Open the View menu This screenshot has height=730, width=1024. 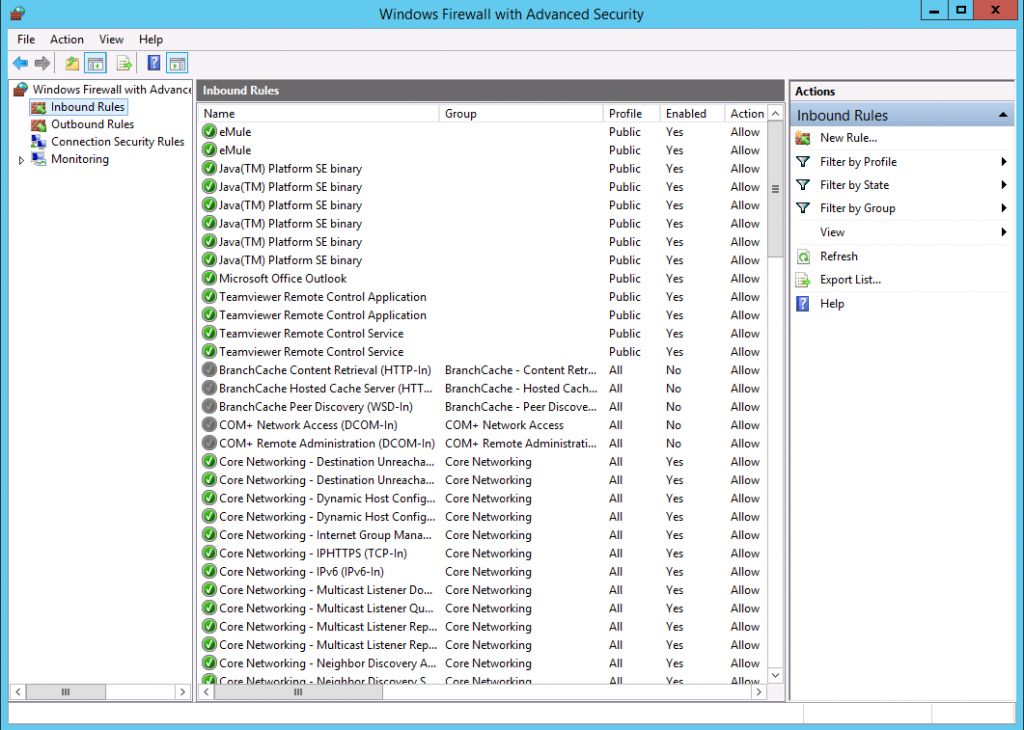click(111, 39)
